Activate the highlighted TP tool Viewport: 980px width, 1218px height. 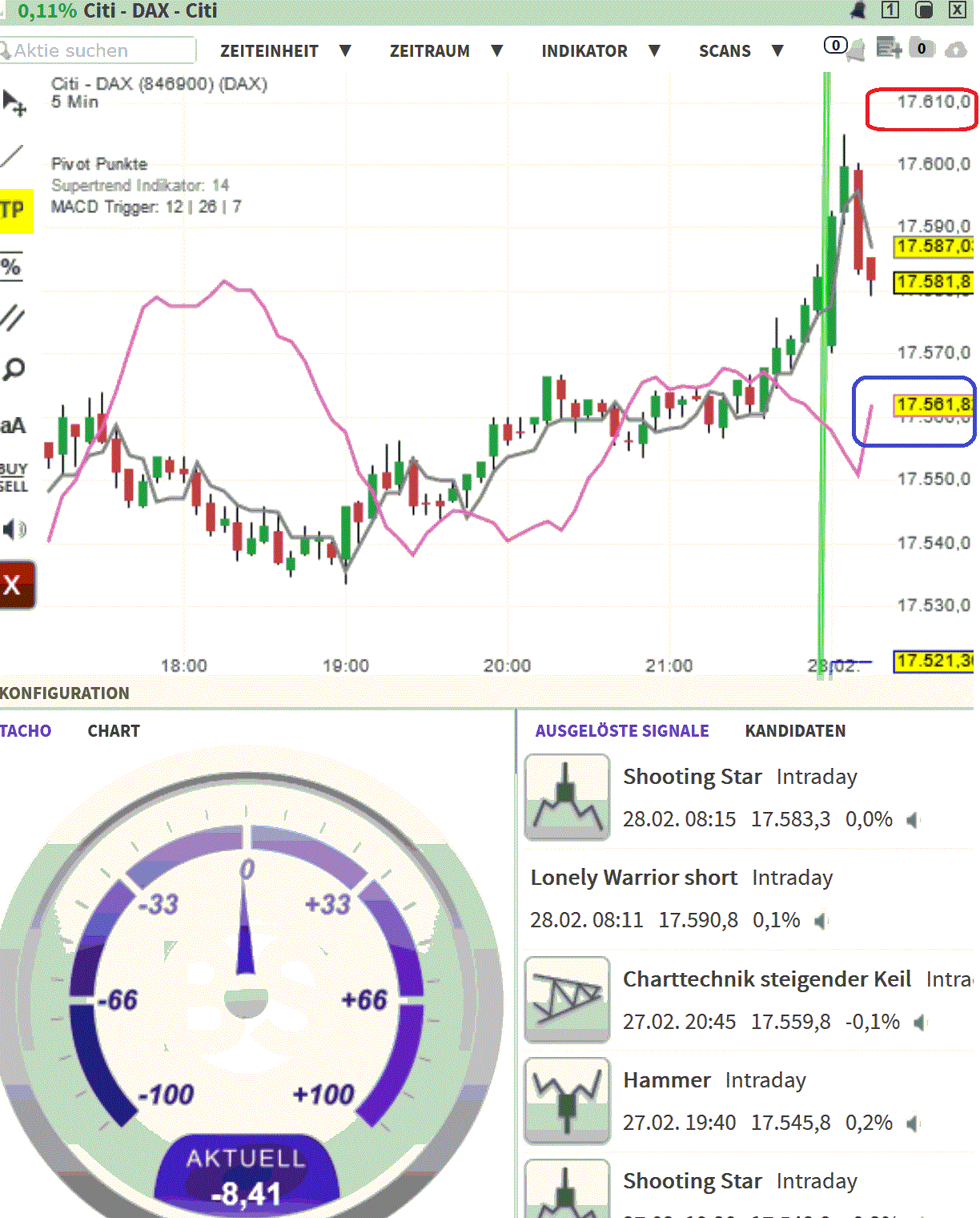click(11, 208)
